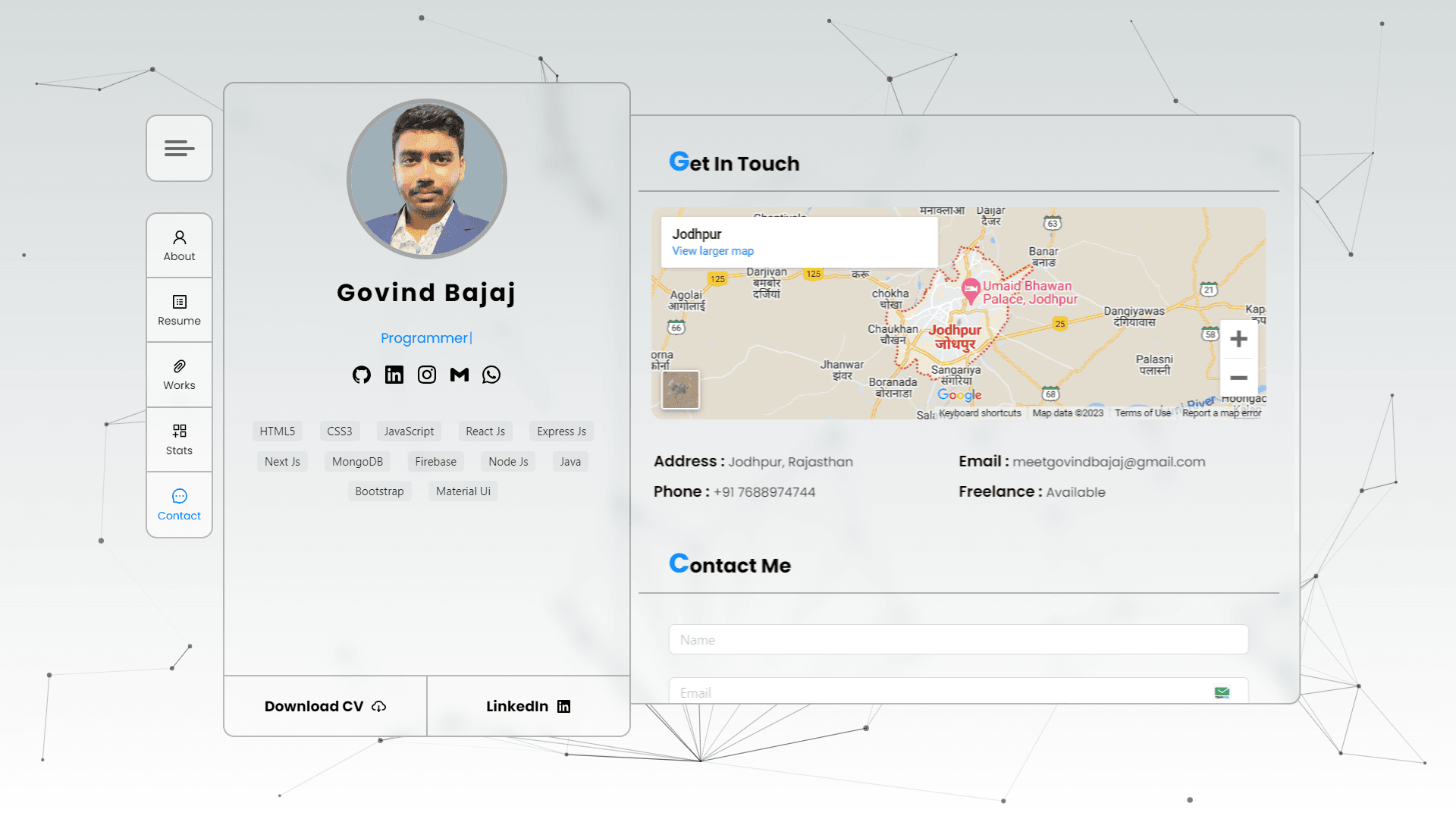
Task: Go to the Resume section
Action: (179, 310)
